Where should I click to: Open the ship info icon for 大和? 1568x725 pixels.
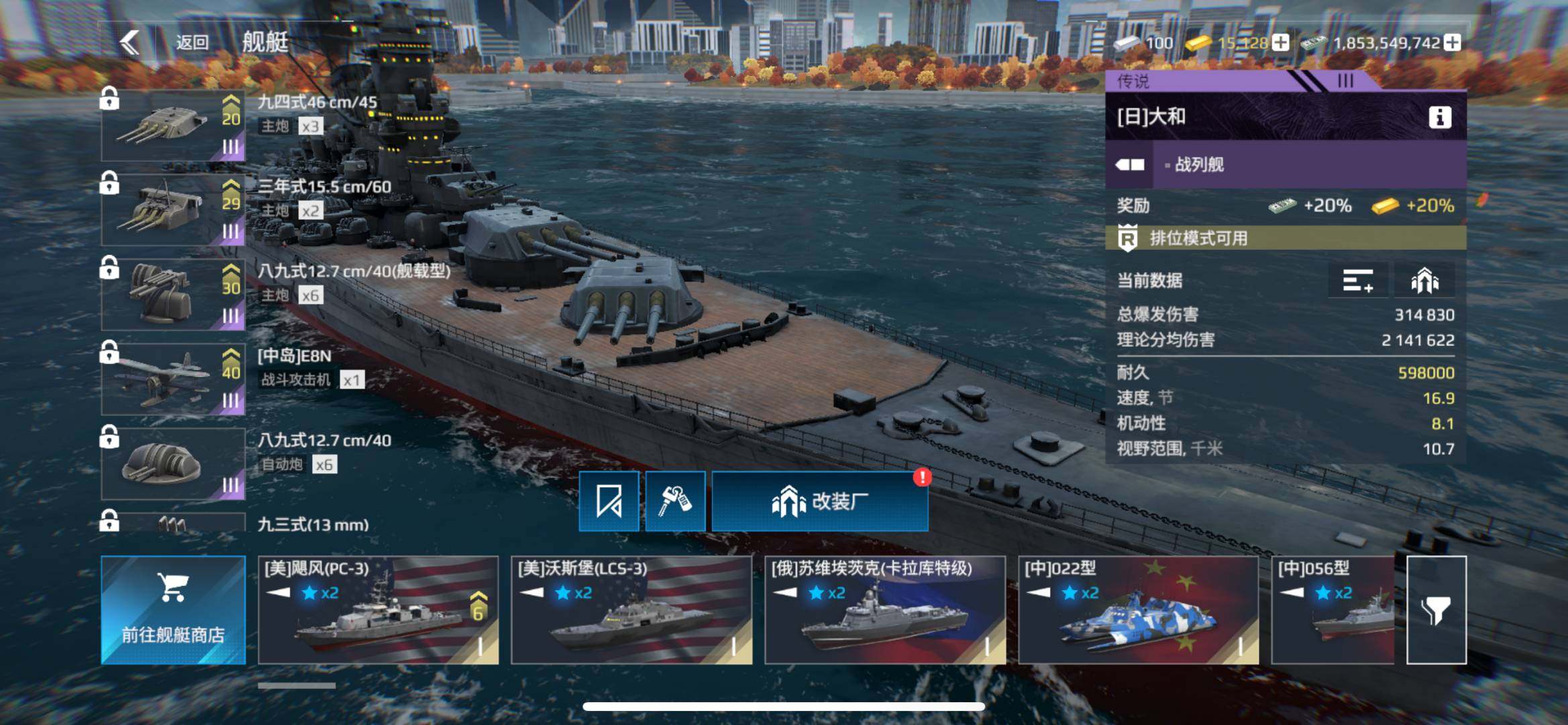point(1439,117)
